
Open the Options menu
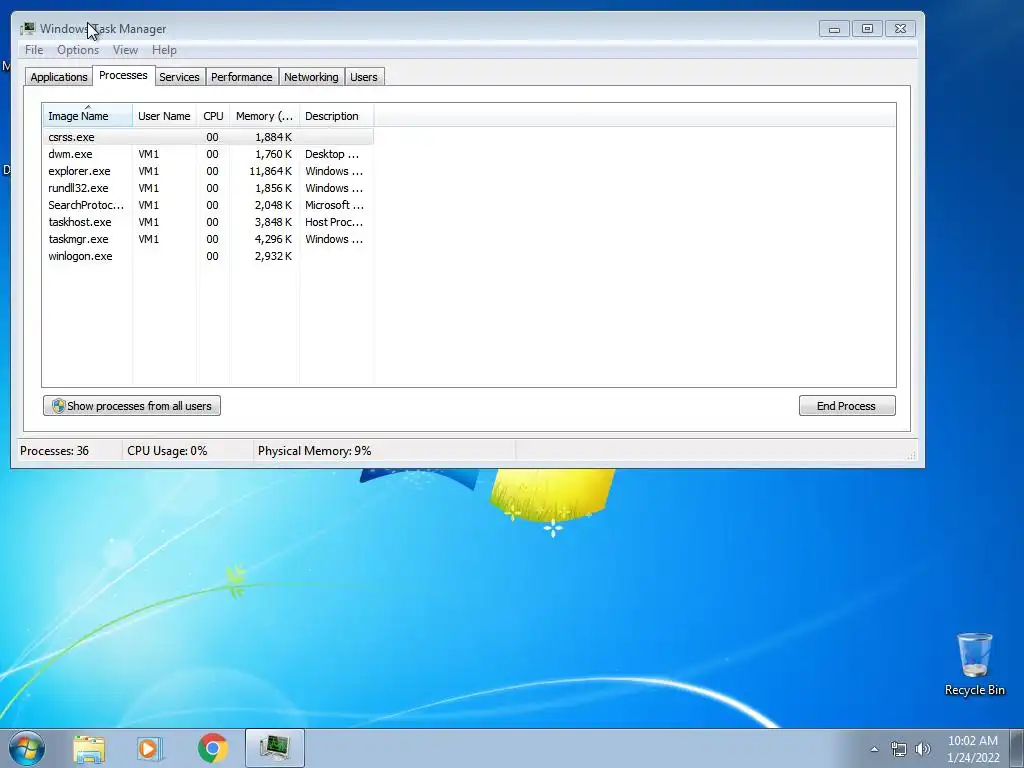pyautogui.click(x=78, y=50)
